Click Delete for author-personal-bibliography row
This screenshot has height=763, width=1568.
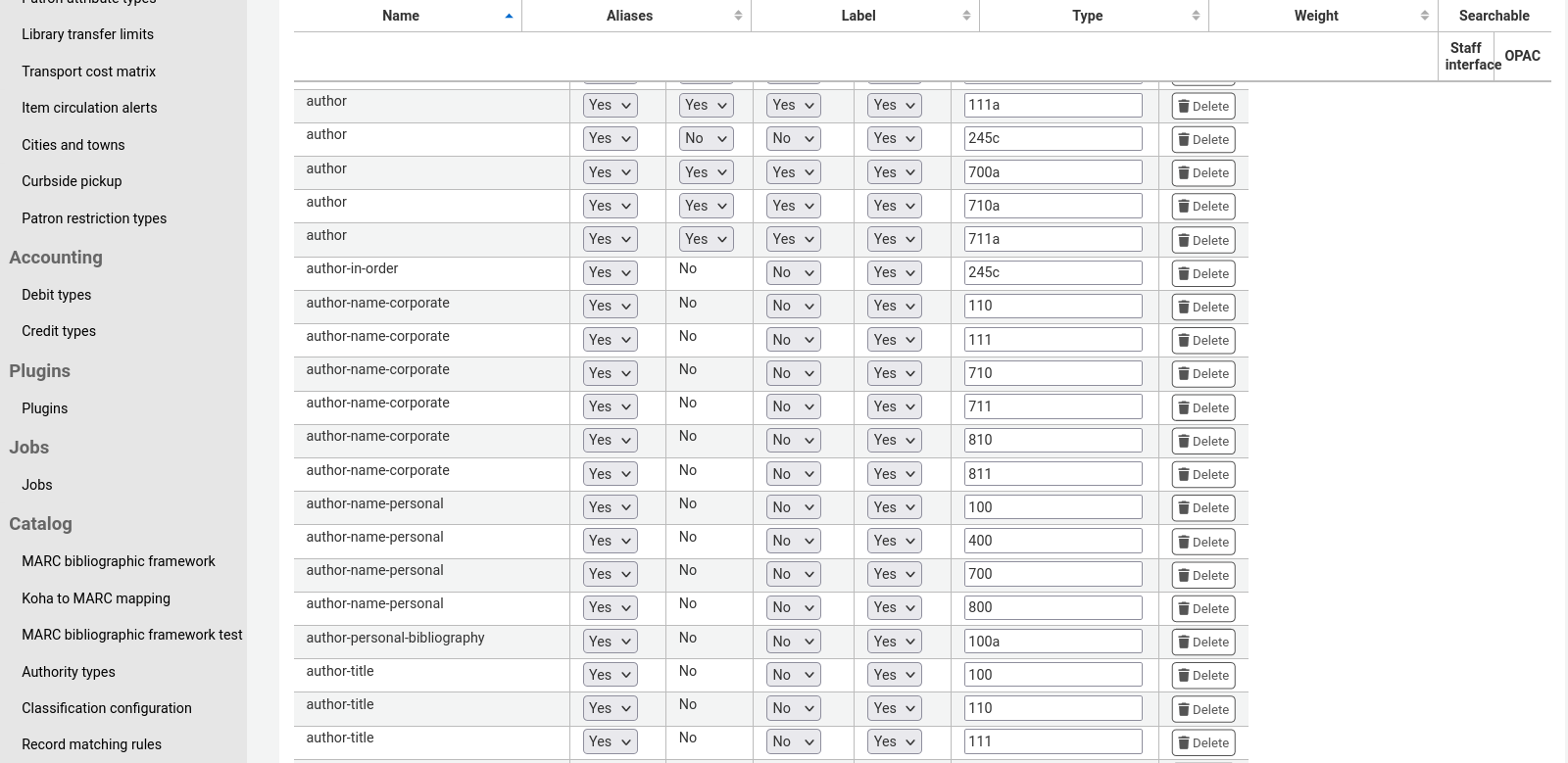(x=1202, y=643)
